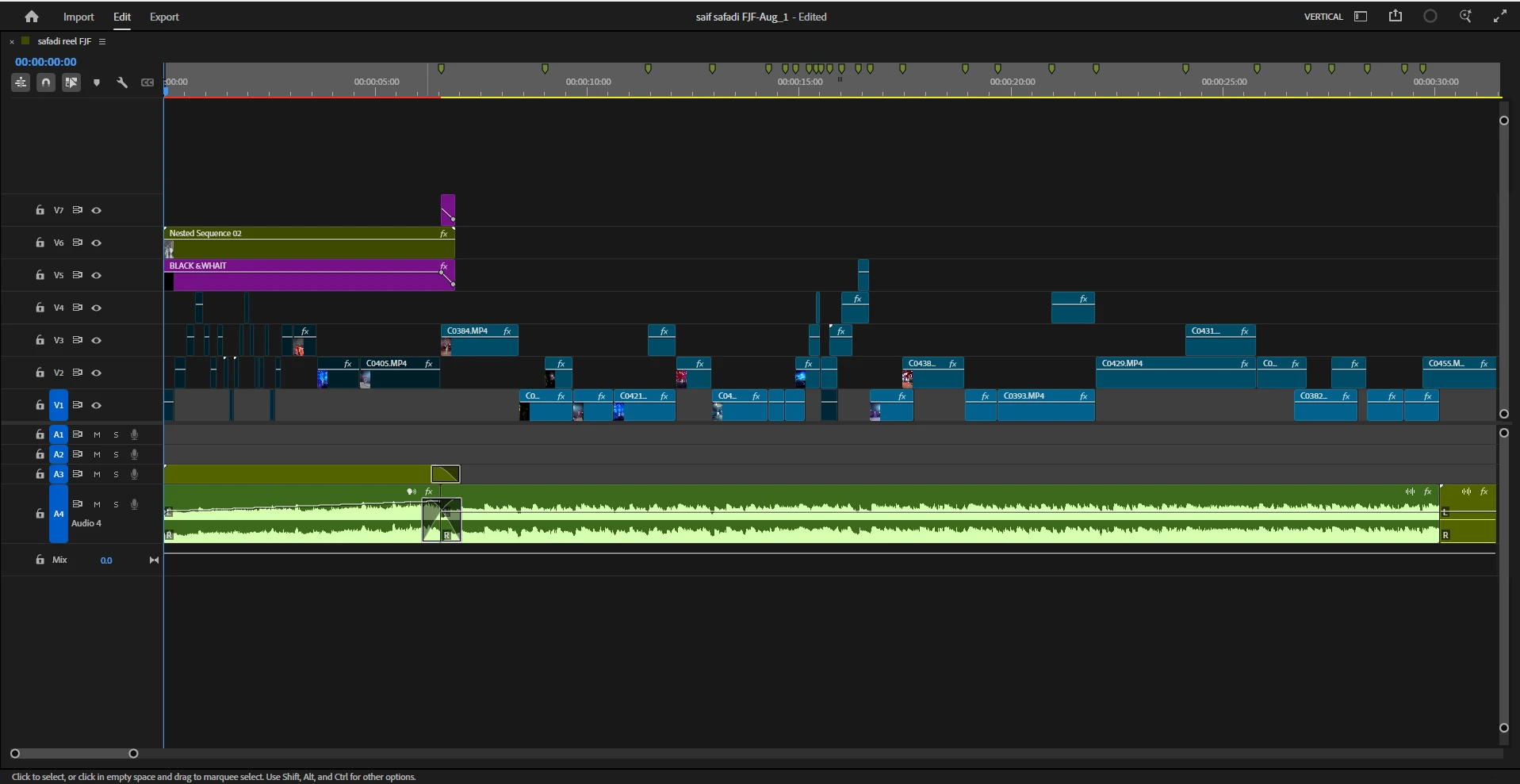Select the C0393.MP4 clip on V1
Viewport: 1520px width, 784px height.
1046,405
